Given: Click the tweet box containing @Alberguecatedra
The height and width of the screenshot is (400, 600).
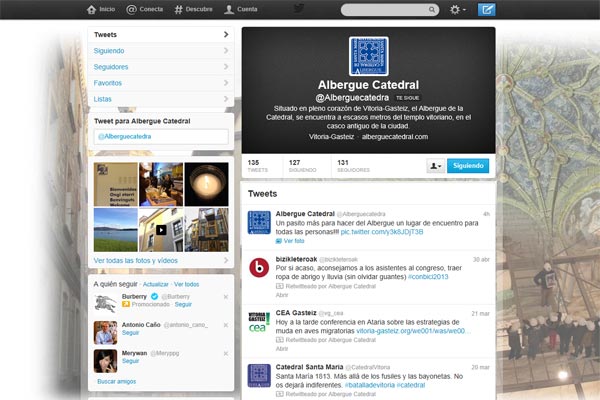Looking at the screenshot, I should point(160,135).
